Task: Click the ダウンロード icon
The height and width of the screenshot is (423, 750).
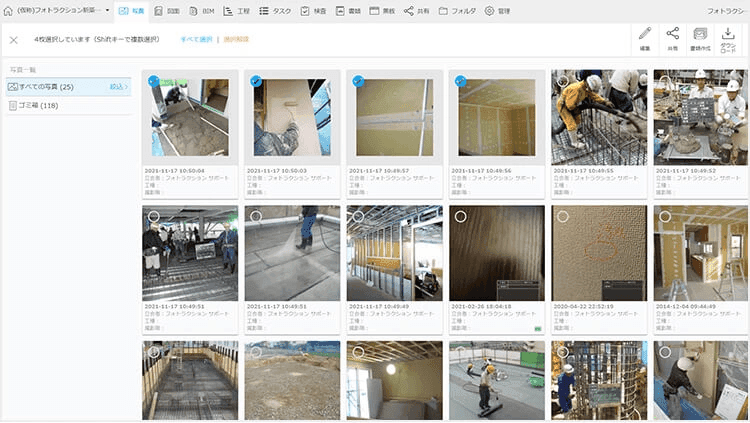Action: pos(728,33)
